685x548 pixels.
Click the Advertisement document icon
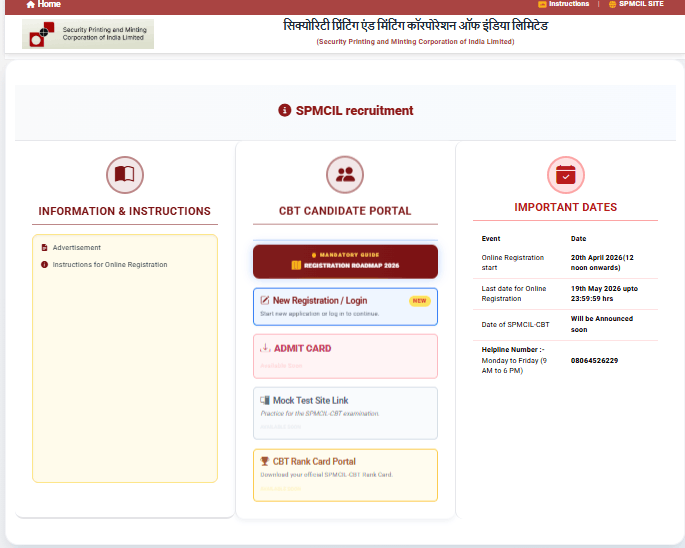44,247
